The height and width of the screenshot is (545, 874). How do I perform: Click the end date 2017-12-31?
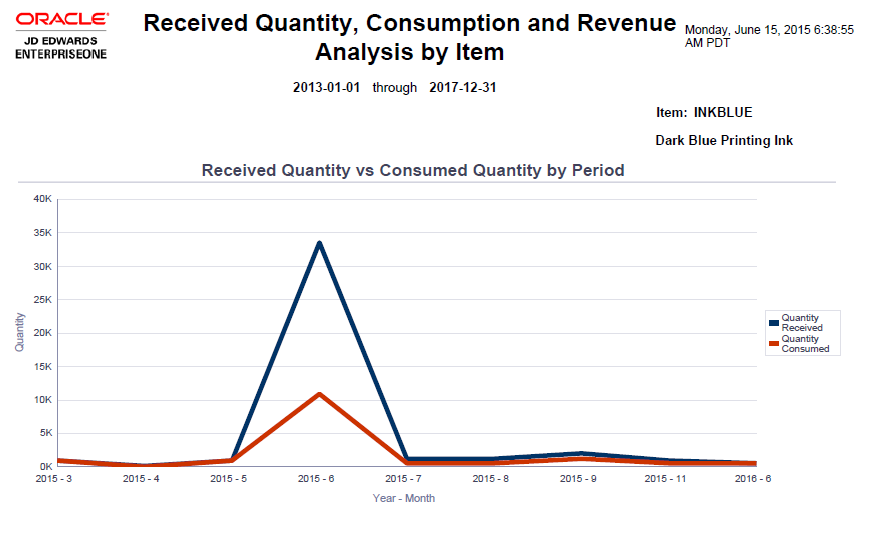463,87
